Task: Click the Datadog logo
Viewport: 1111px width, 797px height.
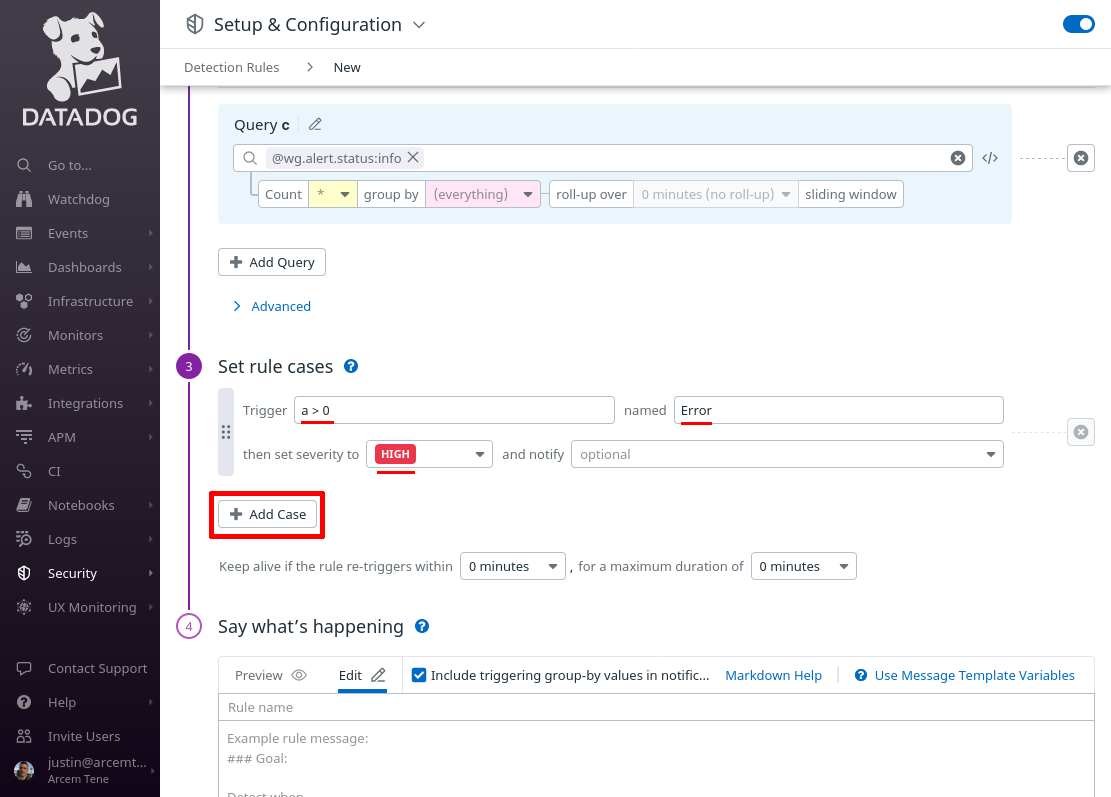Action: coord(80,69)
